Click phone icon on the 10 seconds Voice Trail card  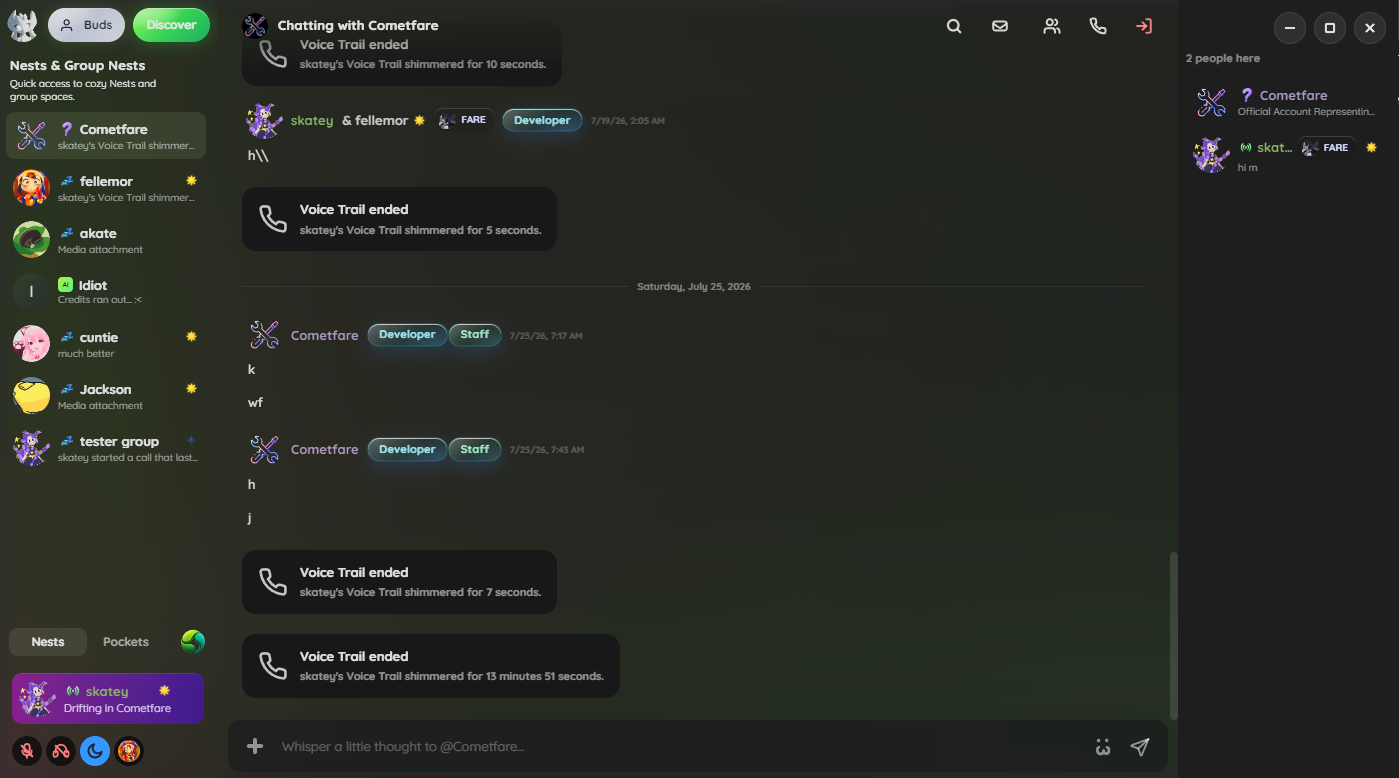coord(273,54)
